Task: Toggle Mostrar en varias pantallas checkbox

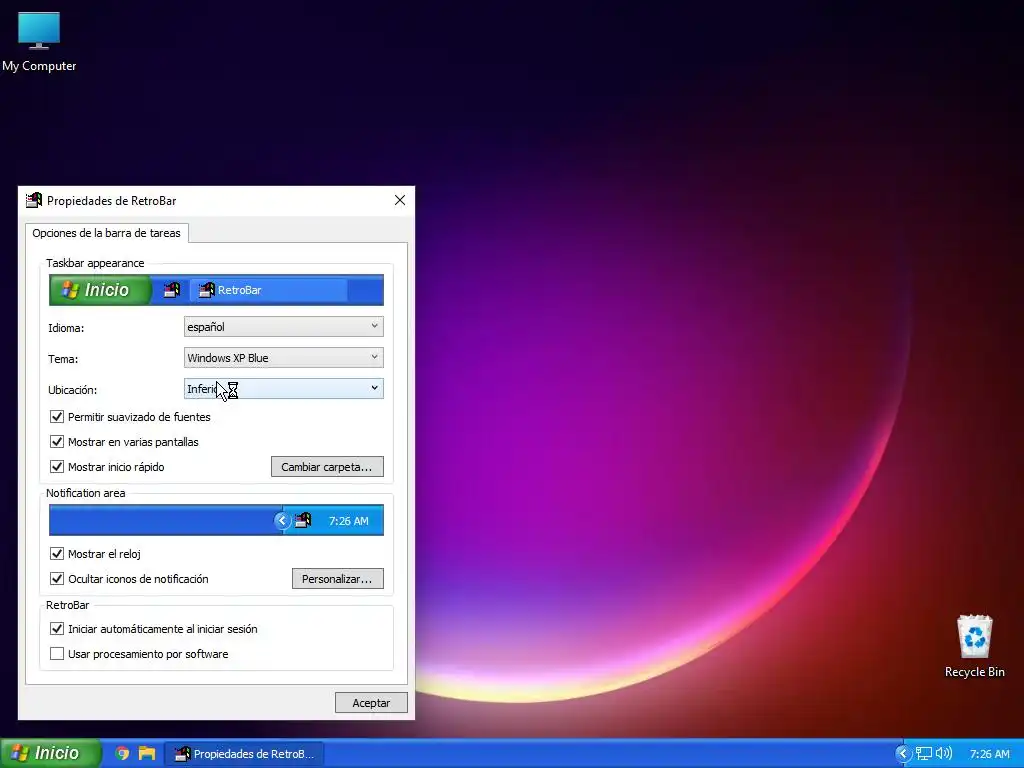Action: click(57, 441)
